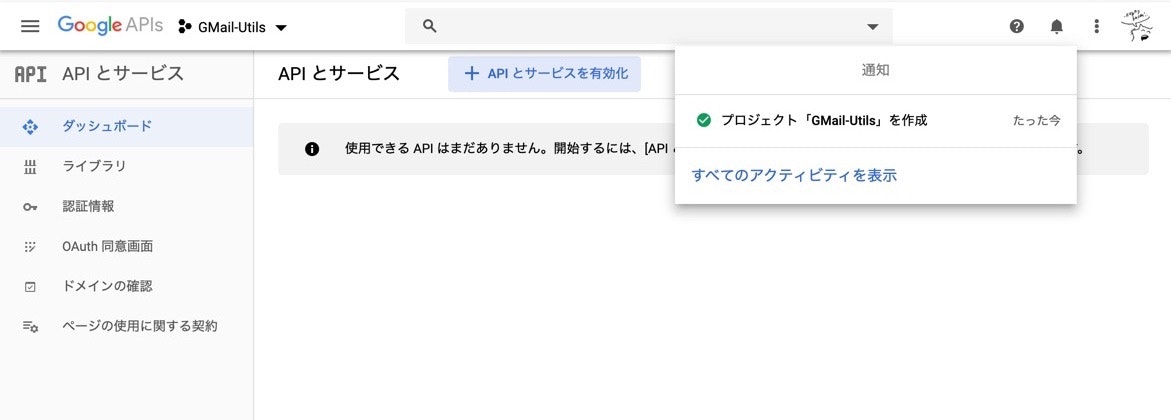Screen dimensions: 1171x420
Task: Open ライブラリ in the sidebar
Action: pos(126,166)
